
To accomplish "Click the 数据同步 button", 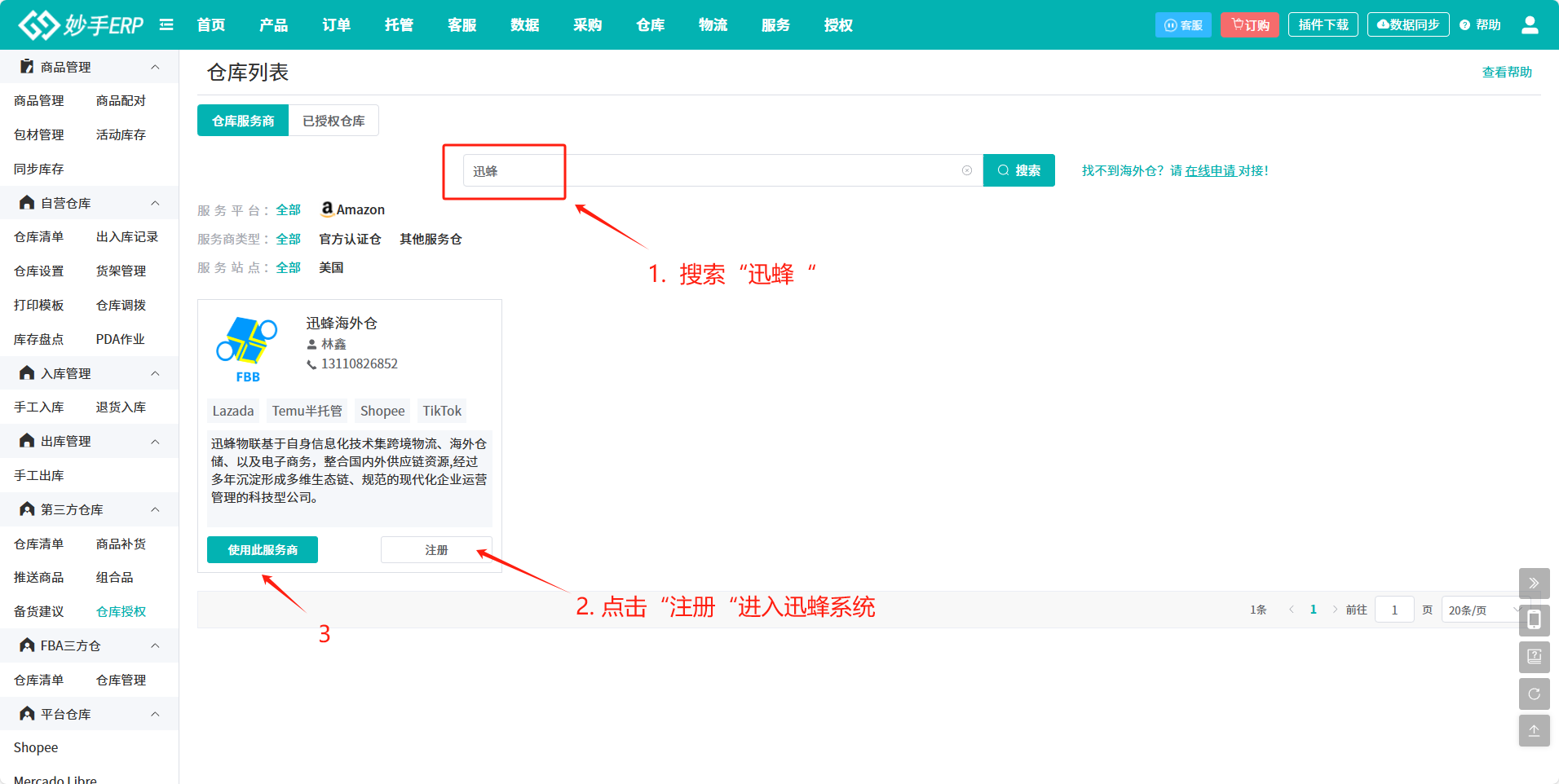I will [x=1408, y=24].
